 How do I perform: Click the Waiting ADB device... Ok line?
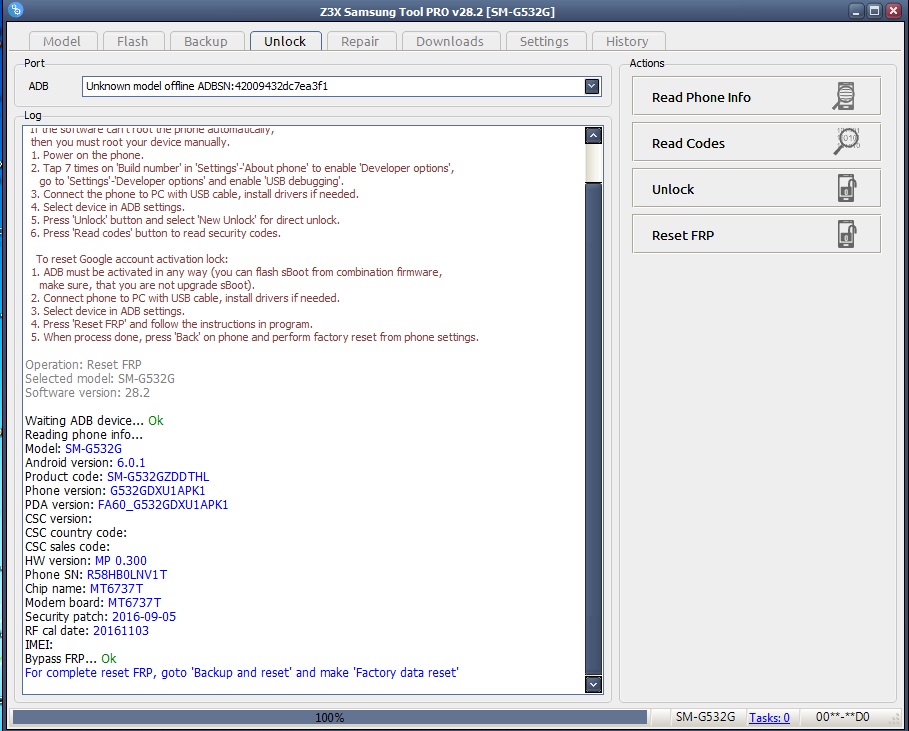(x=94, y=420)
